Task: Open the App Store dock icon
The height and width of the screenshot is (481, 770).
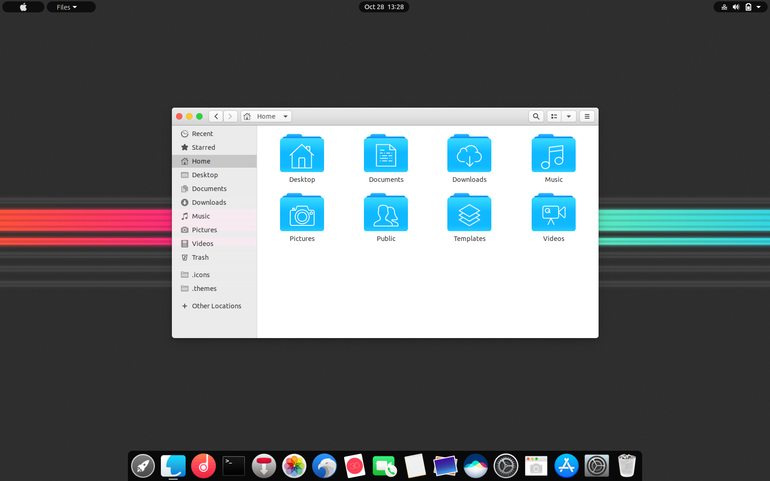Action: click(566, 466)
